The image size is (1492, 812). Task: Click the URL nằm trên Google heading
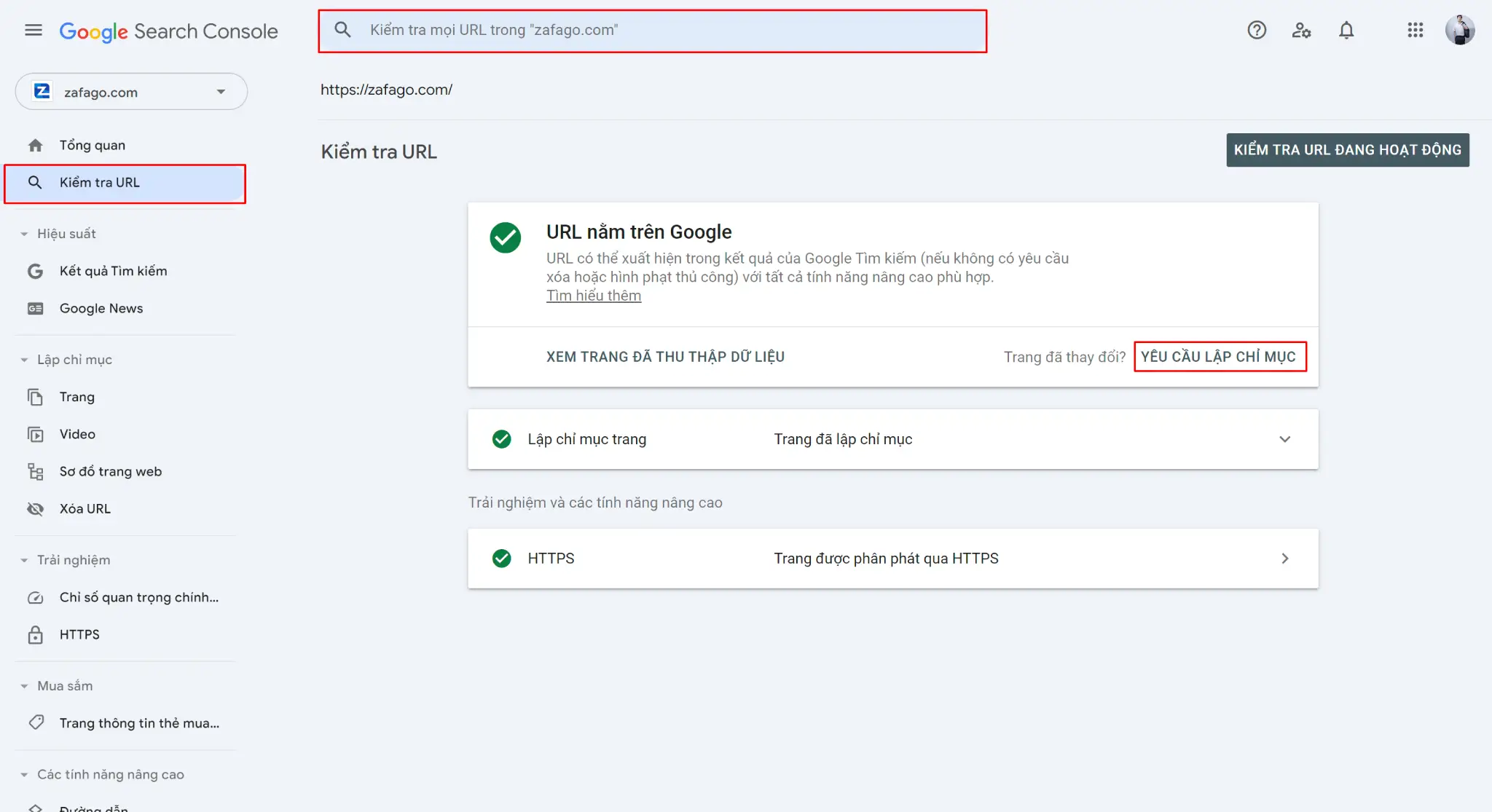click(x=639, y=232)
